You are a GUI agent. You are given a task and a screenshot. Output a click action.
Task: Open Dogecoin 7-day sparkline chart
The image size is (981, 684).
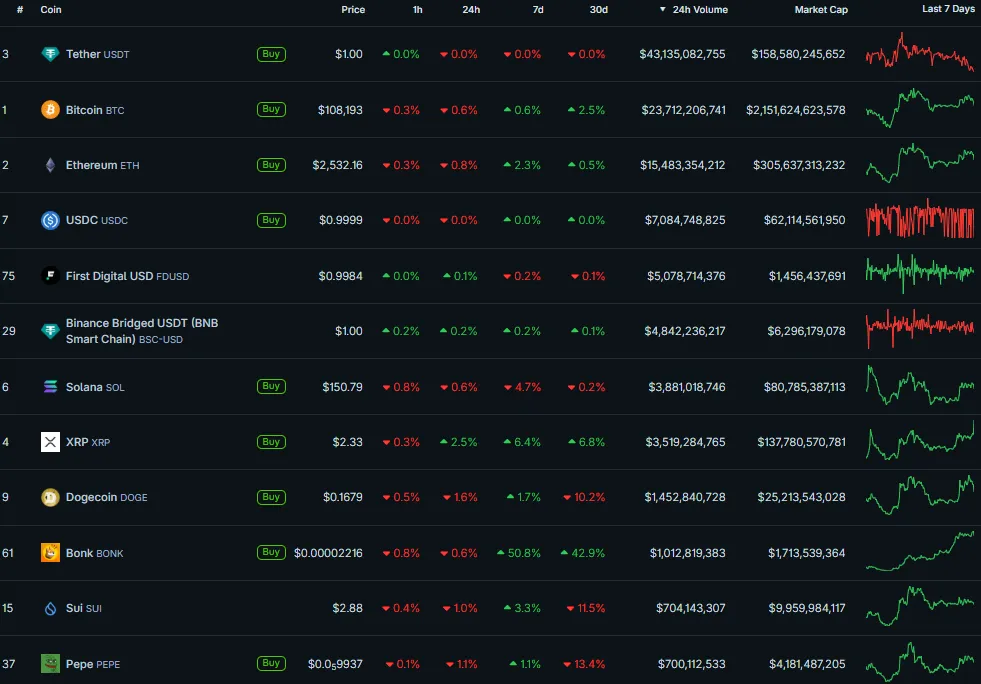pos(920,496)
